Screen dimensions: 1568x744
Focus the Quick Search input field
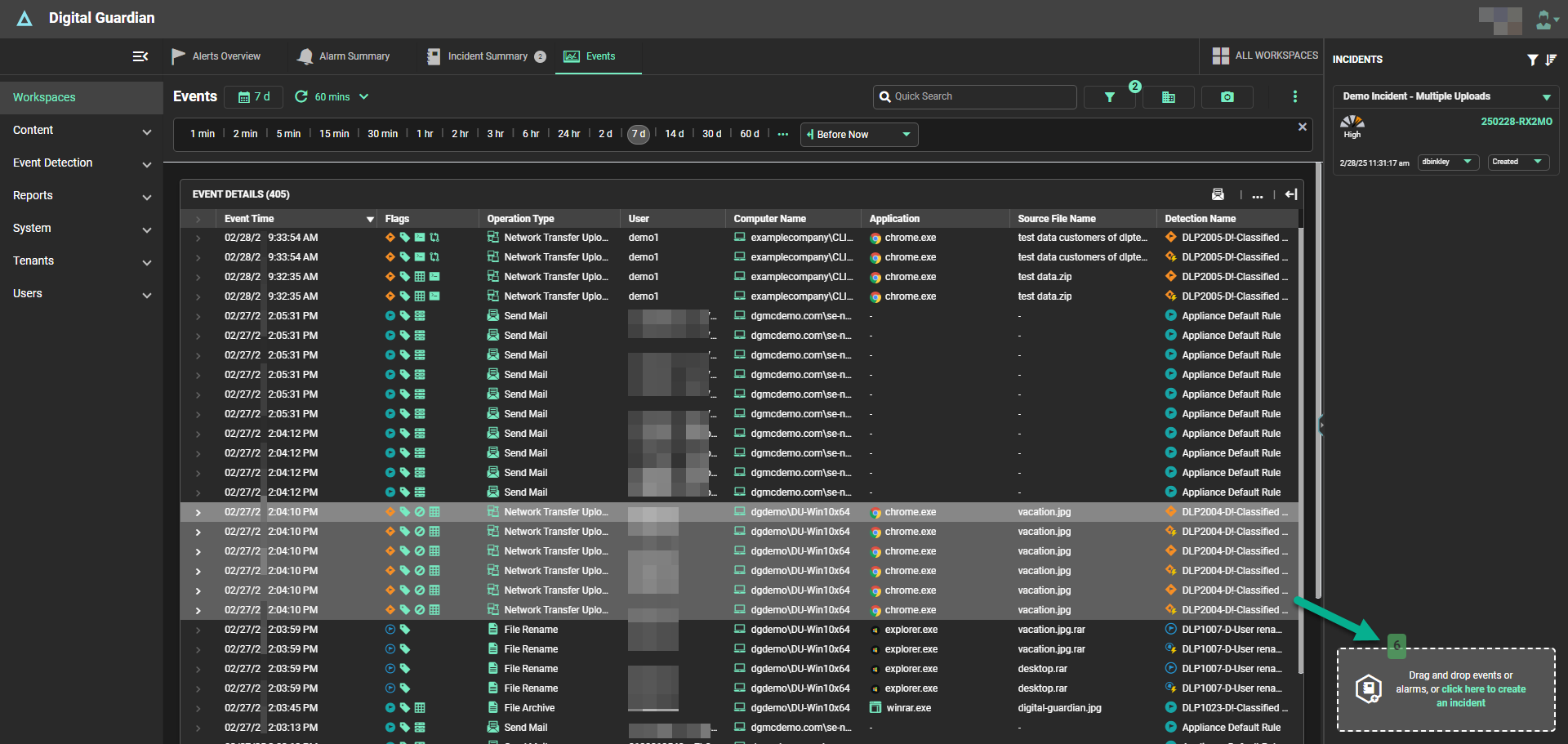tap(975, 96)
